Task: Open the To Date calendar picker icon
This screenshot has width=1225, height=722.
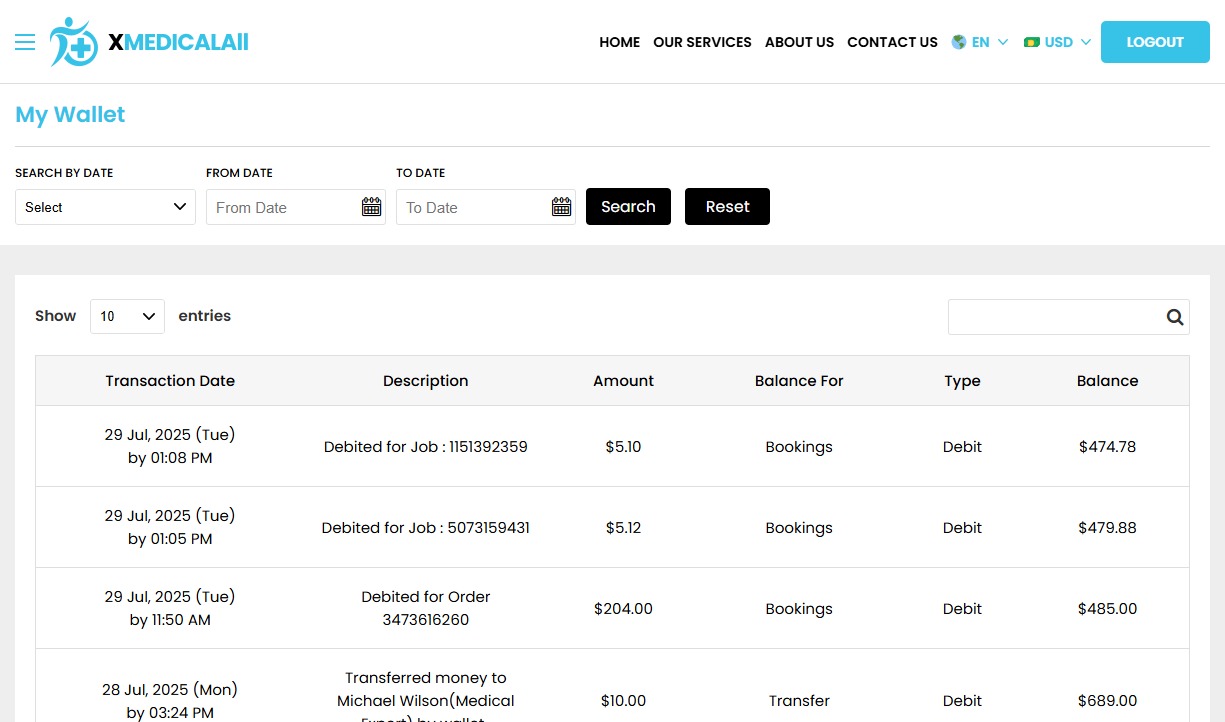Action: click(561, 207)
